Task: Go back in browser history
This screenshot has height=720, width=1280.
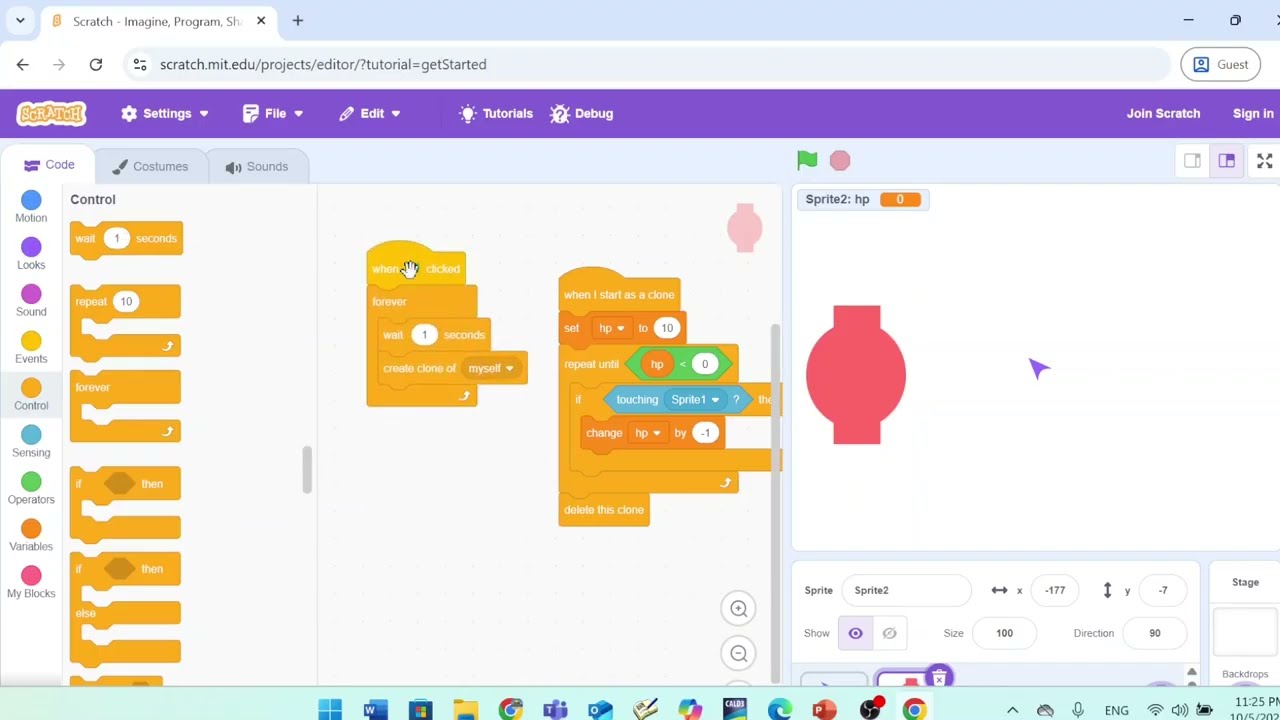Action: pos(23,64)
